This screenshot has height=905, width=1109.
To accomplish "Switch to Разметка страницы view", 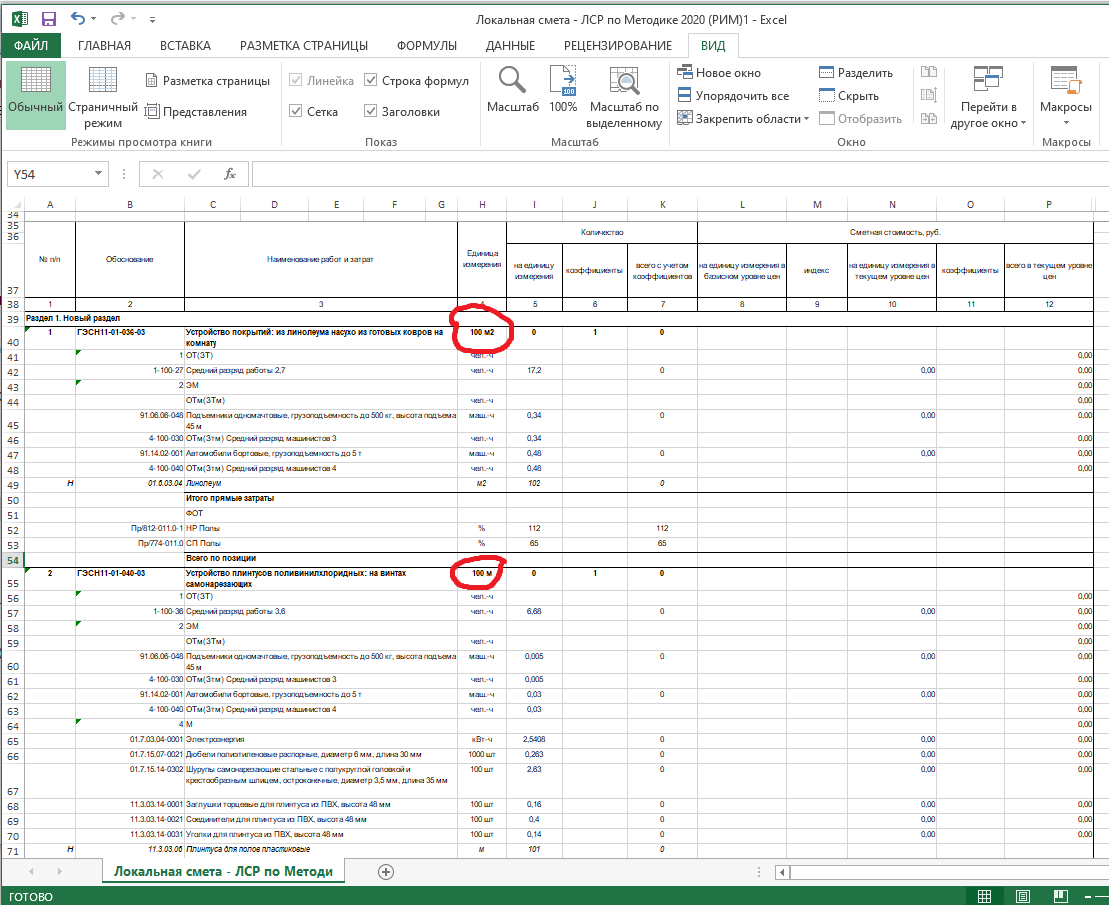I will (x=207, y=81).
